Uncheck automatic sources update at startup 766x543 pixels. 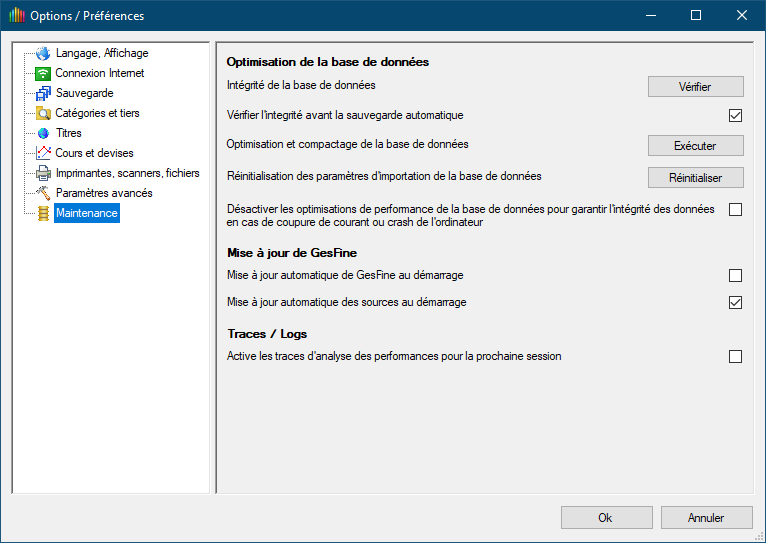coord(735,302)
